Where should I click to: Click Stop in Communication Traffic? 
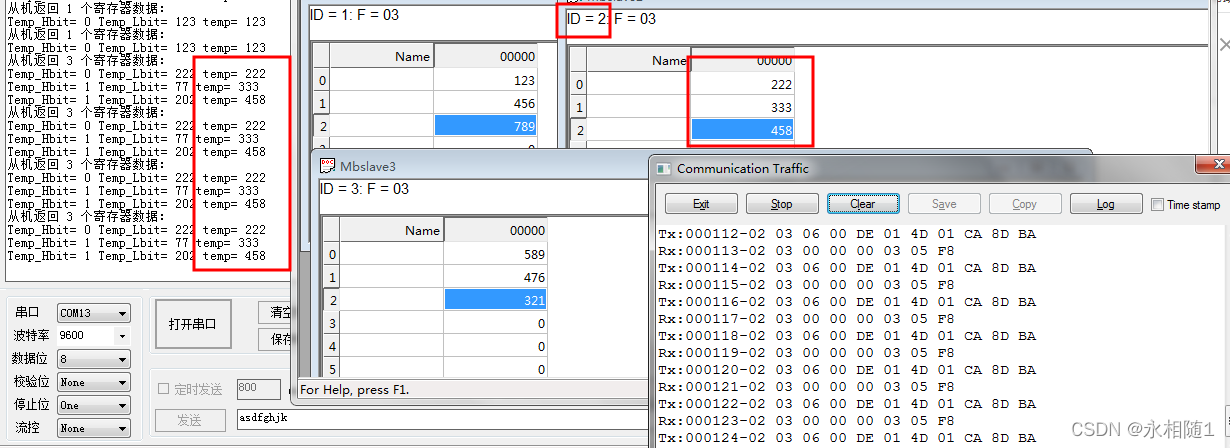click(x=782, y=204)
